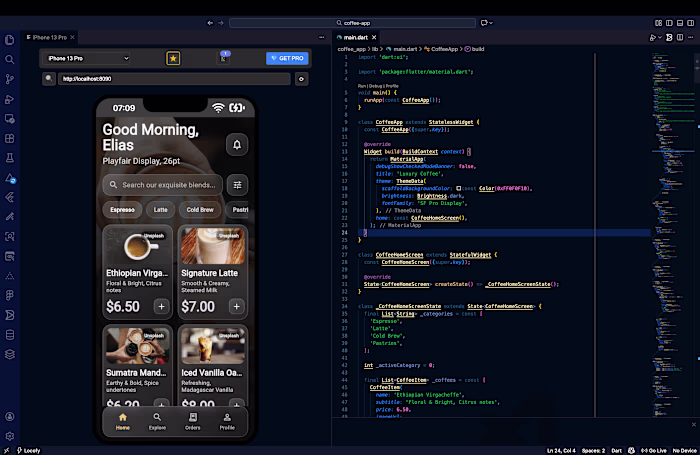Close the main.dart tab

click(x=374, y=38)
